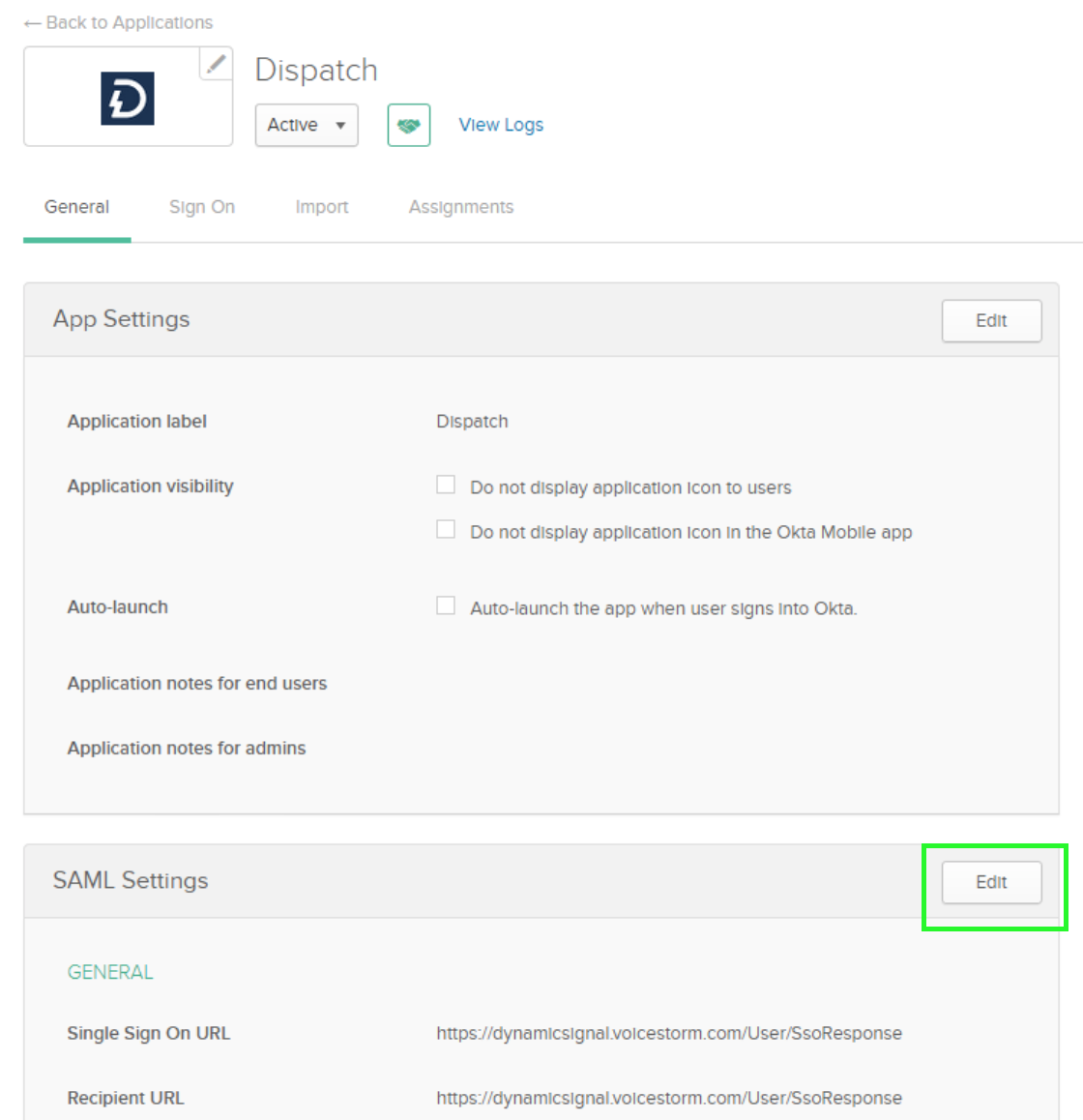Click the 'Auto-launch' field label
This screenshot has width=1083, height=1120.
pos(118,607)
